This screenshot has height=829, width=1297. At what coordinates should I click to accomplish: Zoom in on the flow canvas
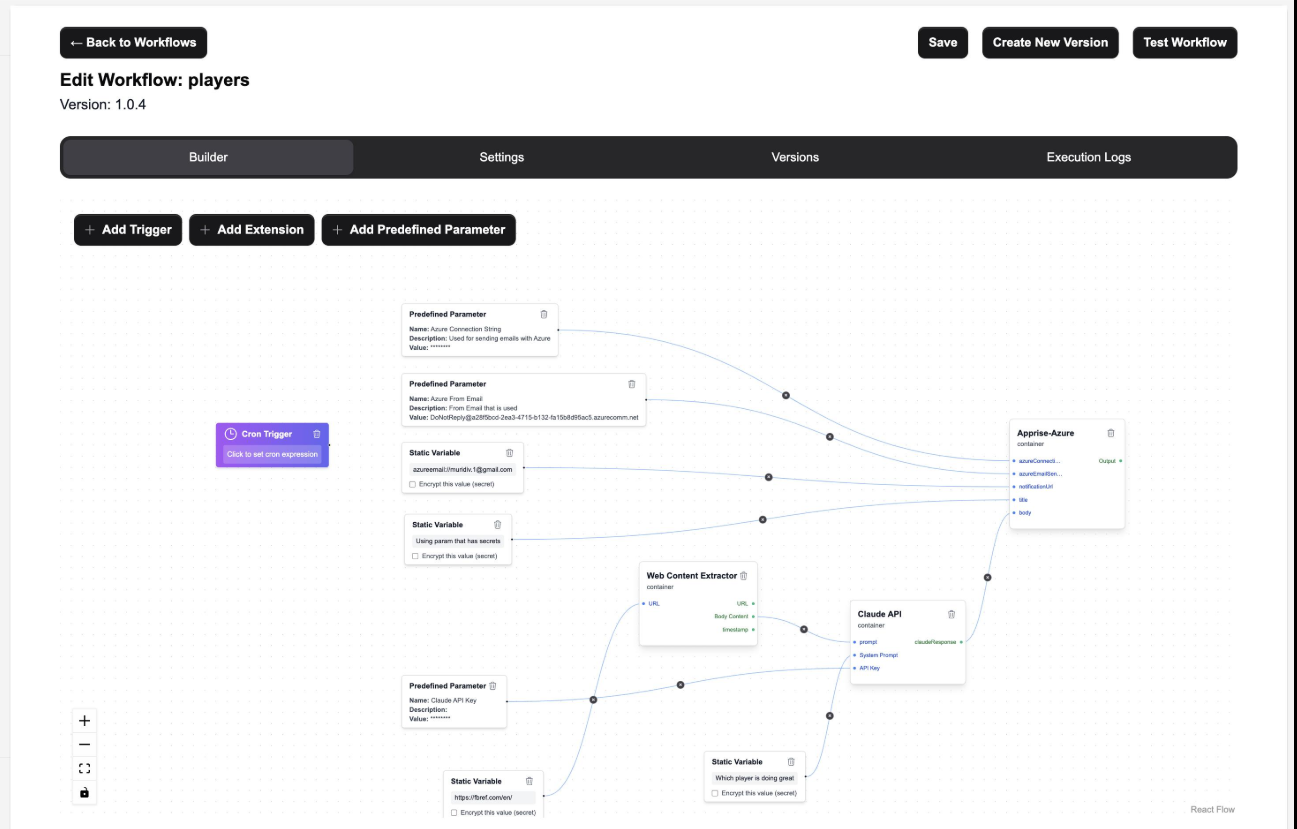84,720
